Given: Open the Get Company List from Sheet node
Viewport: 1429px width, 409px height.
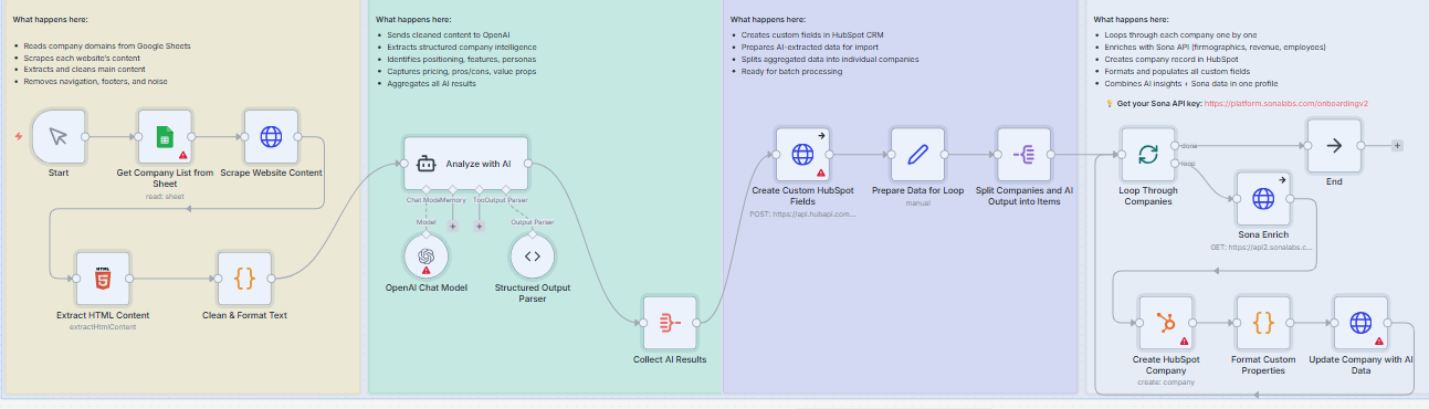Looking at the screenshot, I should [x=165, y=137].
